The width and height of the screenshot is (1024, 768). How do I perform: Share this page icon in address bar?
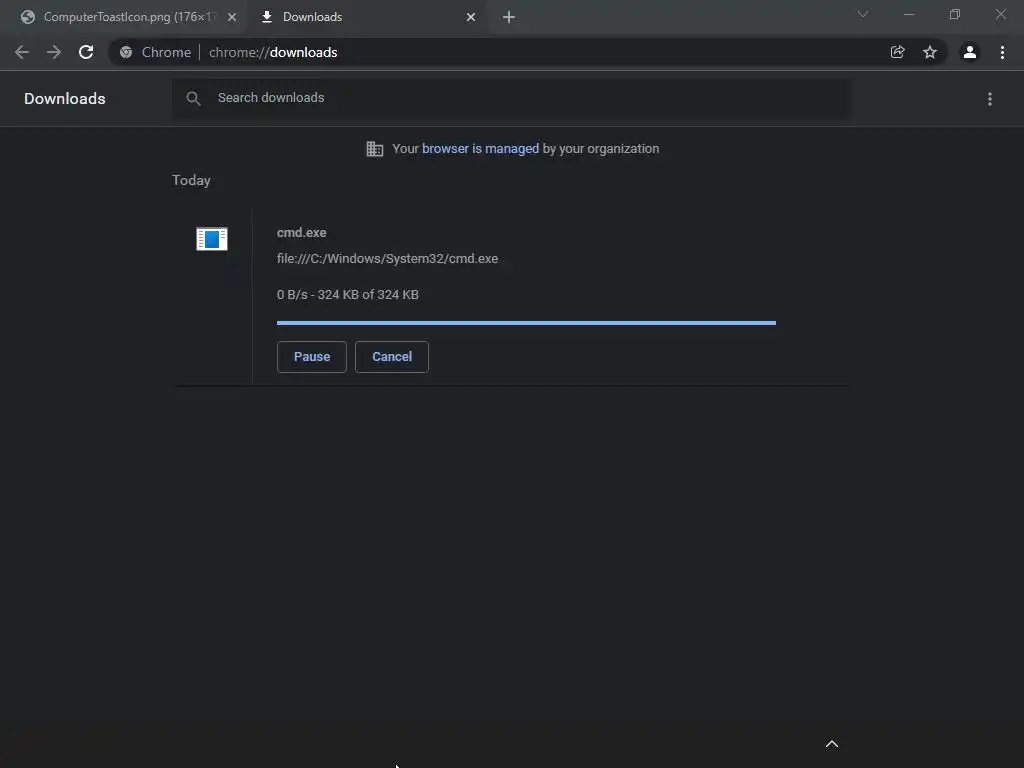897,52
